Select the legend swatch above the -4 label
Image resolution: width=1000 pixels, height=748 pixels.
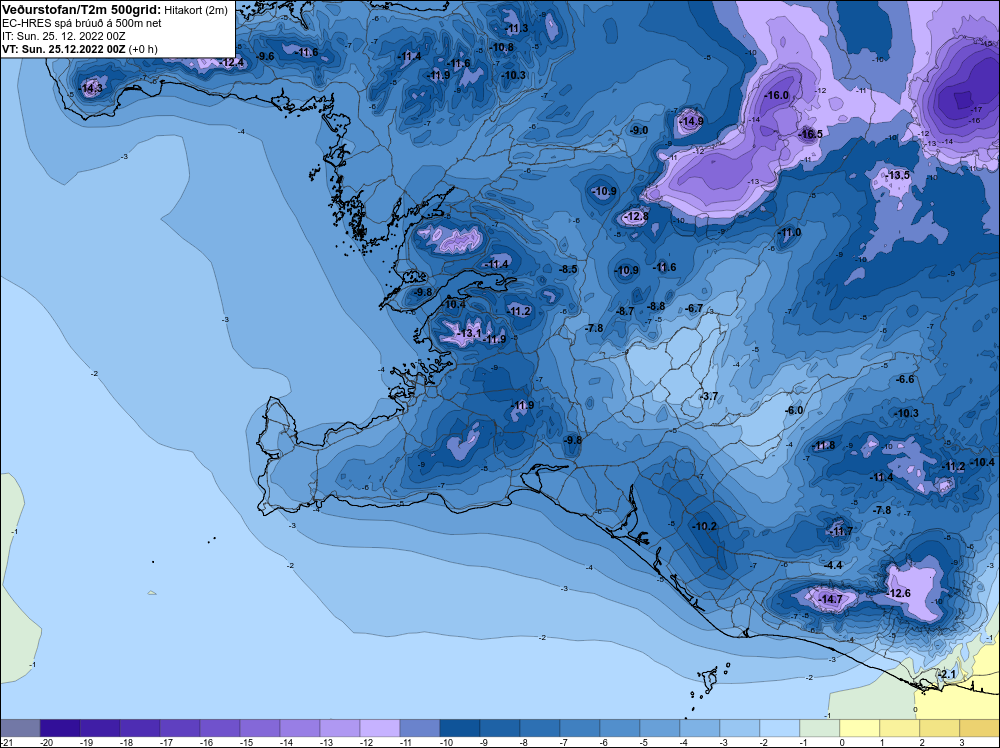coord(700,728)
